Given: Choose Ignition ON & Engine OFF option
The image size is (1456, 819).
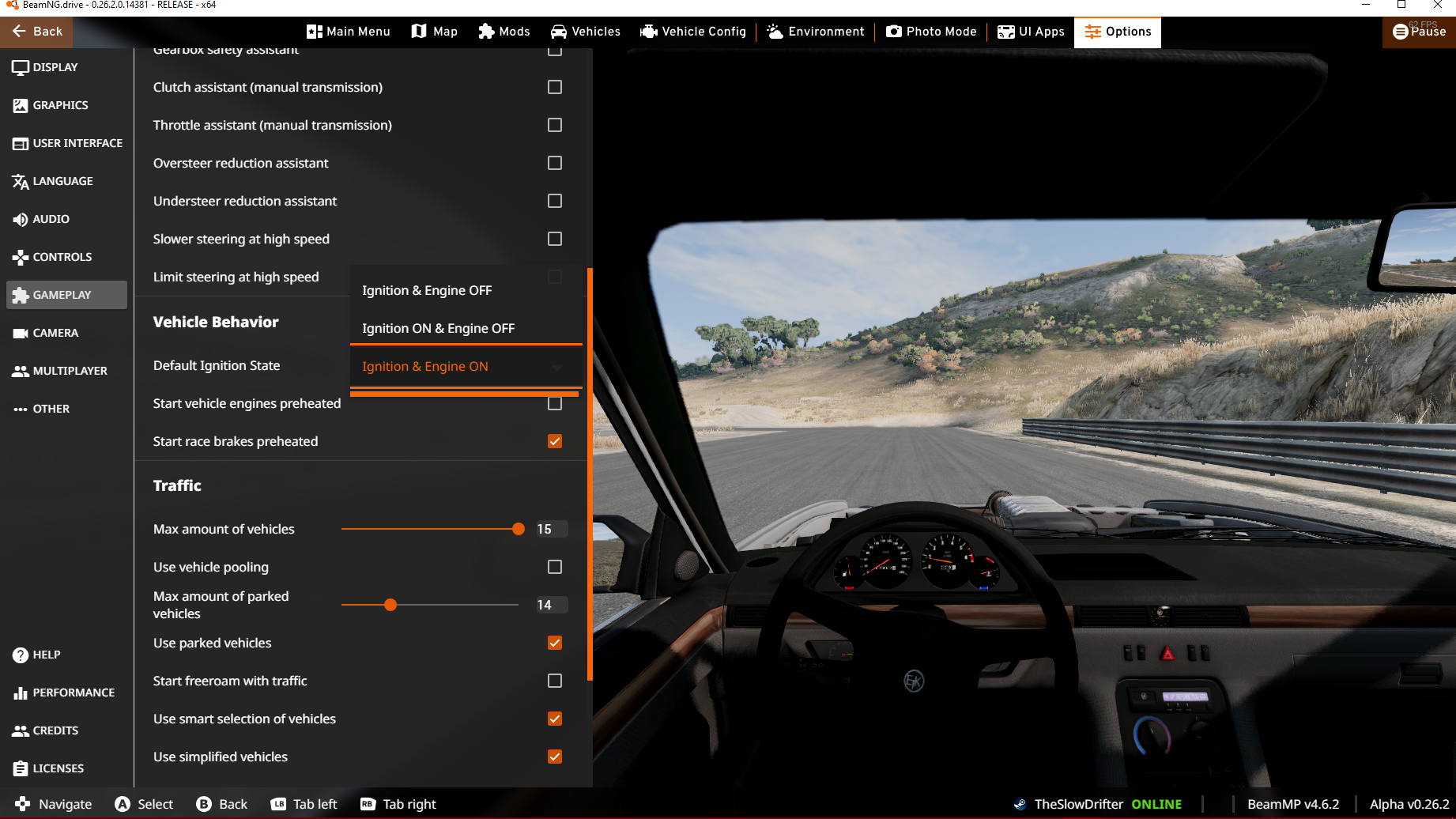Looking at the screenshot, I should click(x=466, y=328).
